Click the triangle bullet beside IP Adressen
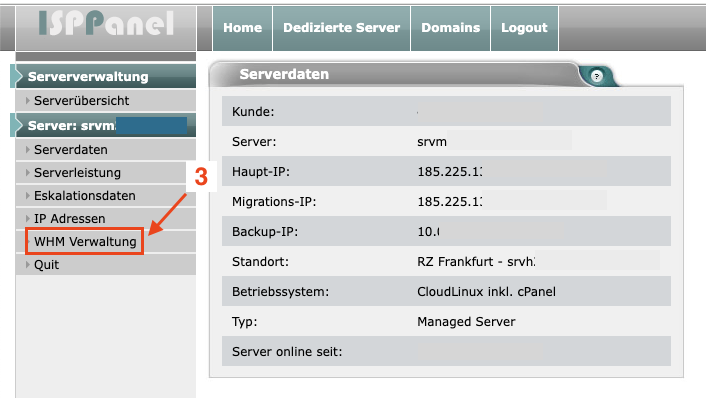The height and width of the screenshot is (398, 706). [x=27, y=218]
